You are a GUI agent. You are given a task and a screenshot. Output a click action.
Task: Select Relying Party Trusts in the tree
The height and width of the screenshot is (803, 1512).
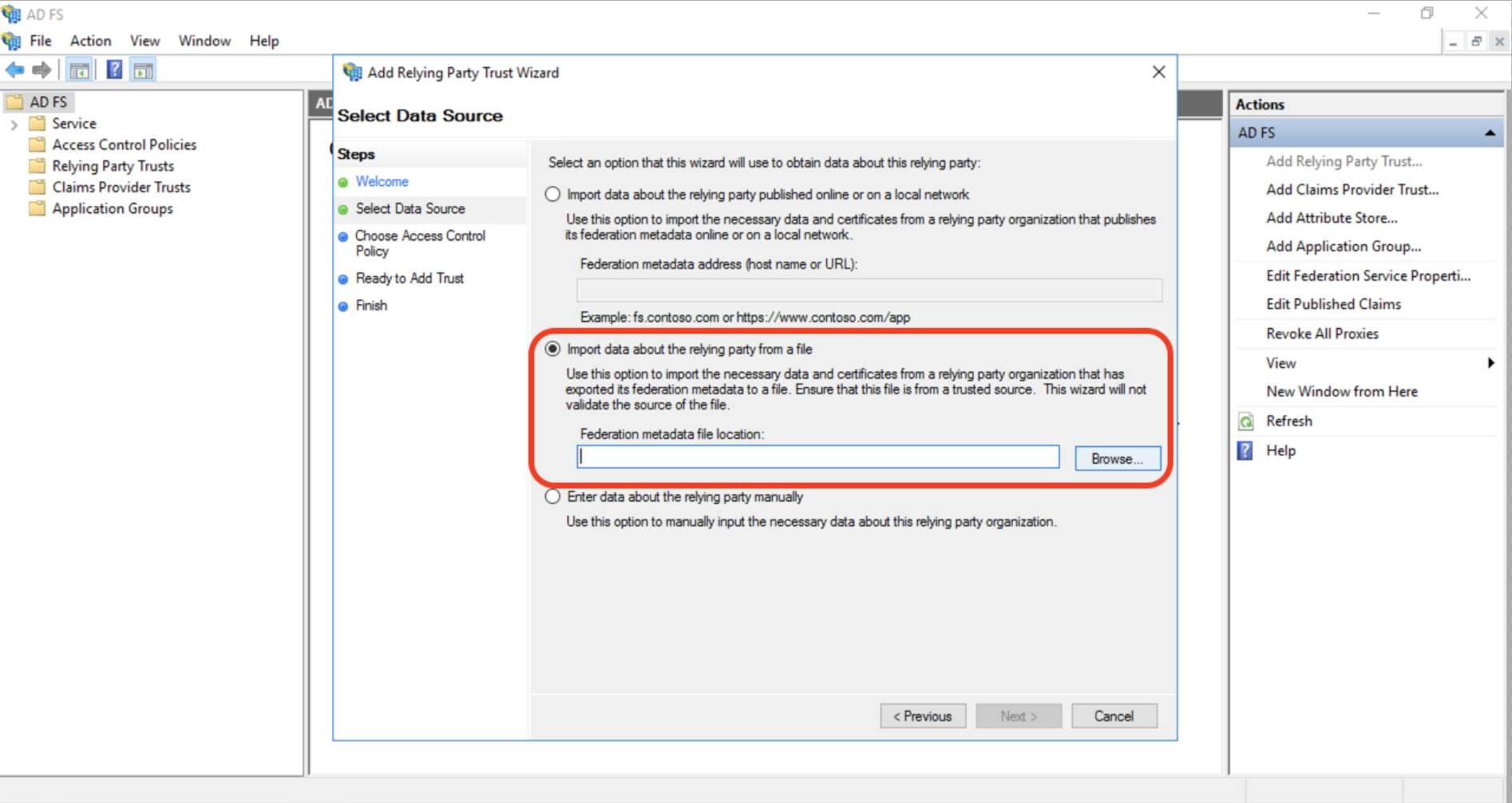113,166
